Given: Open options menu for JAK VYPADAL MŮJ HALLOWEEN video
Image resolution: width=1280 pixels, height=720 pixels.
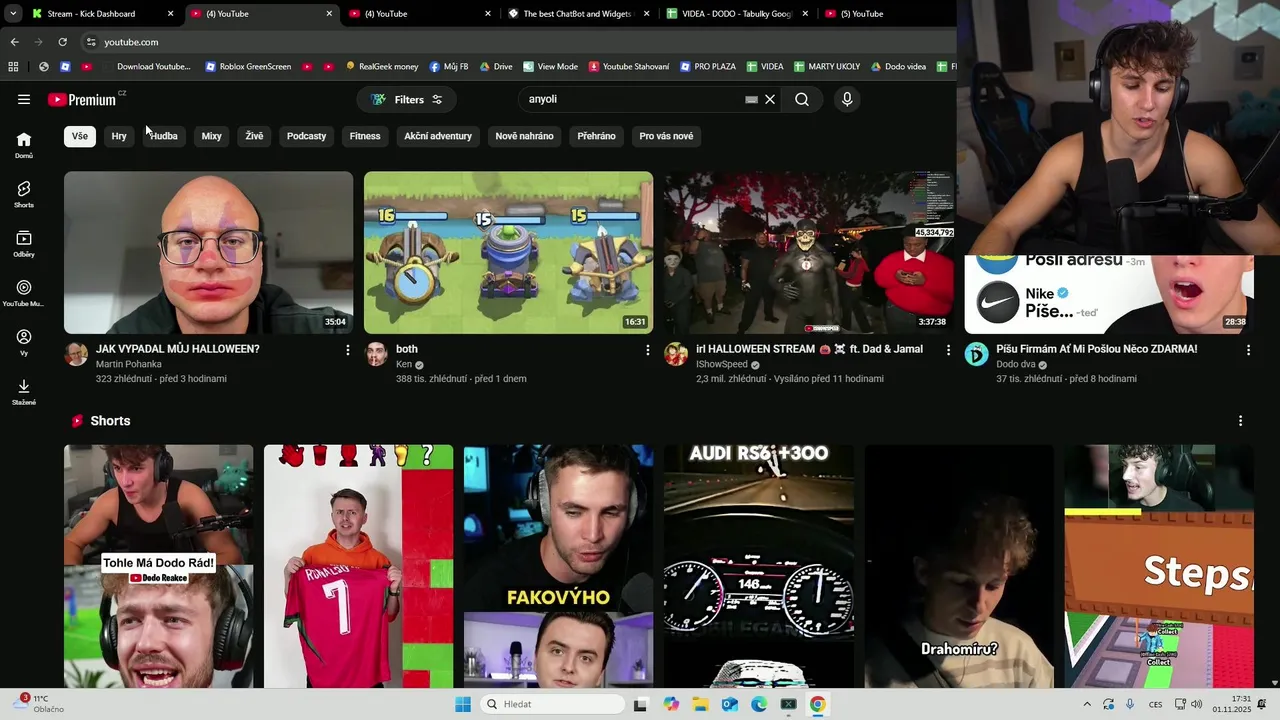Looking at the screenshot, I should 348,350.
